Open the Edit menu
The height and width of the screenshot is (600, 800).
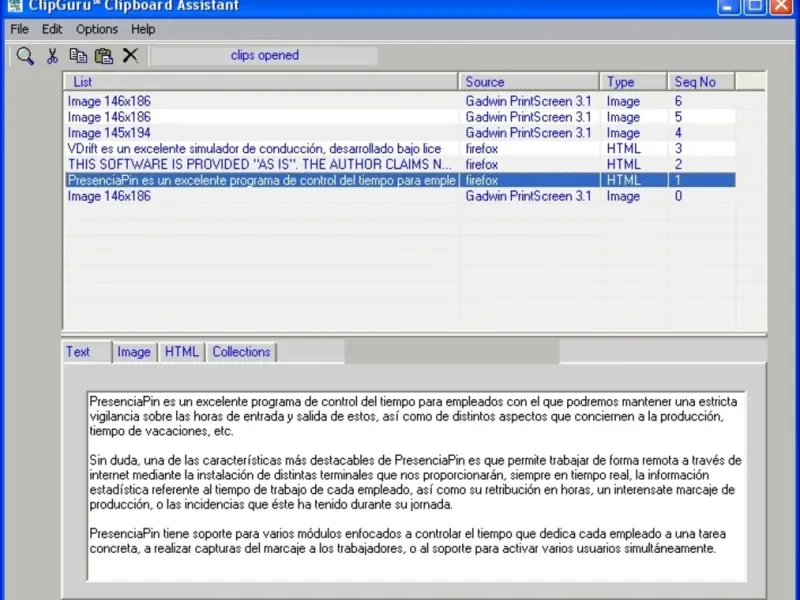tap(52, 29)
